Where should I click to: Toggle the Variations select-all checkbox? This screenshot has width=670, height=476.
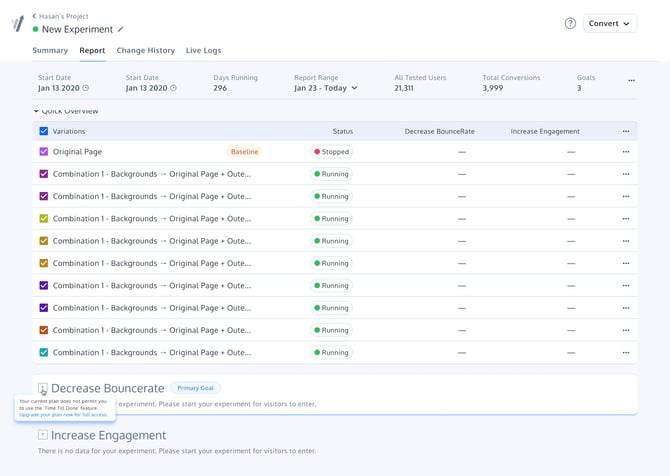(44, 131)
